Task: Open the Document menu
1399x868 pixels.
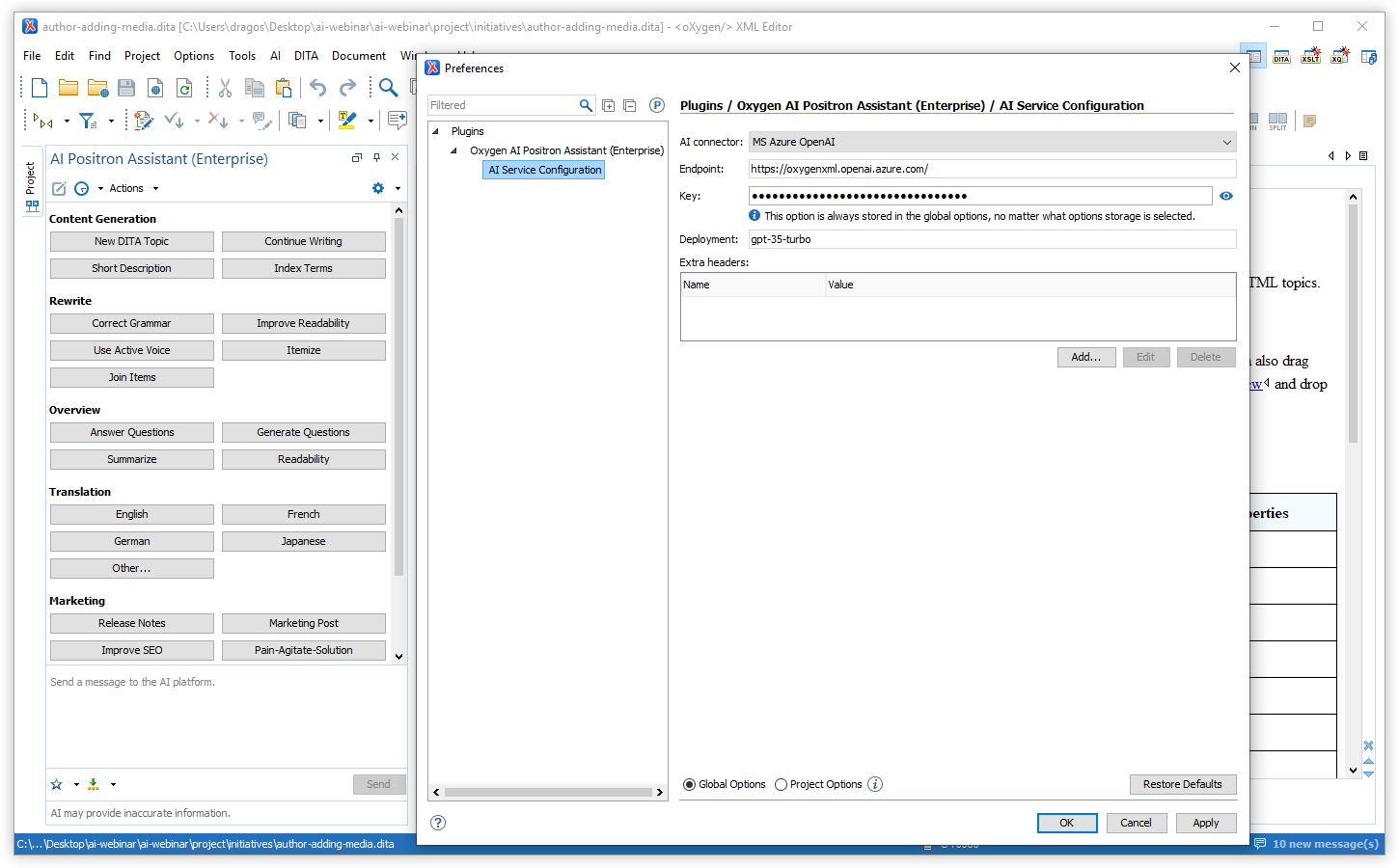Action: click(x=359, y=56)
